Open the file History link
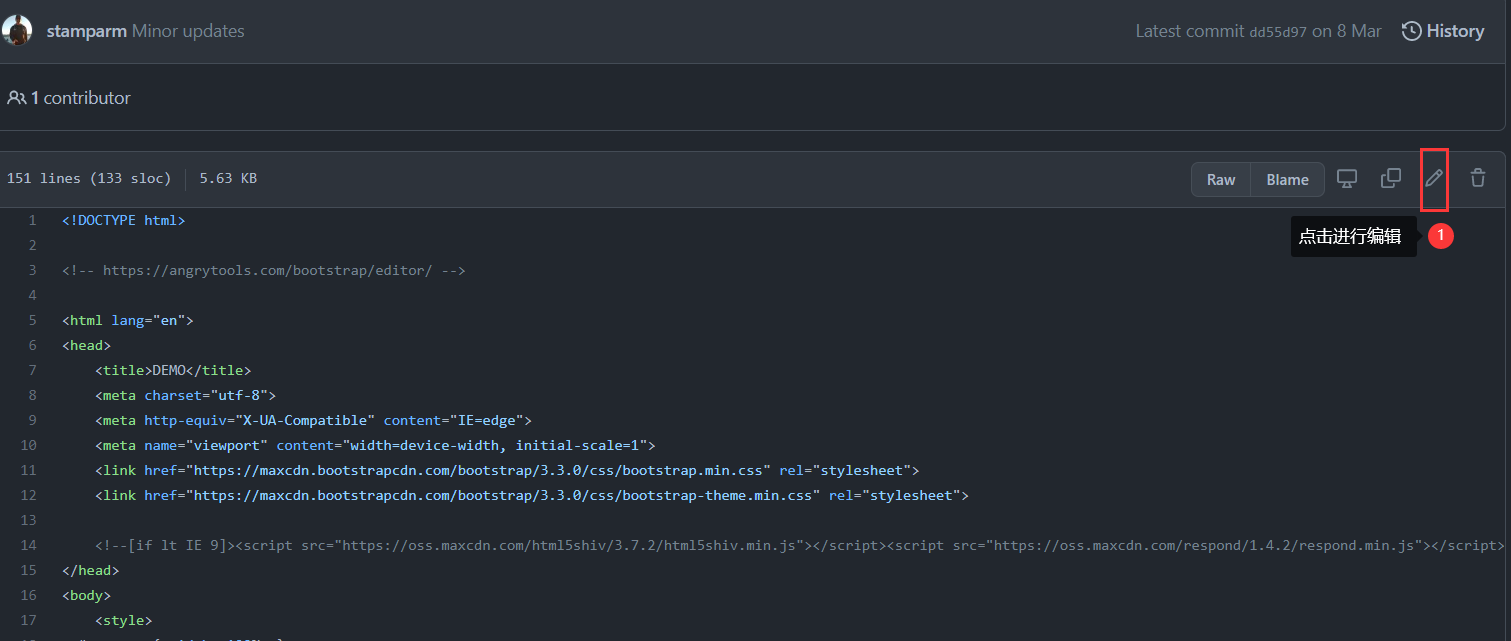The image size is (1511, 641). pyautogui.click(x=1443, y=31)
